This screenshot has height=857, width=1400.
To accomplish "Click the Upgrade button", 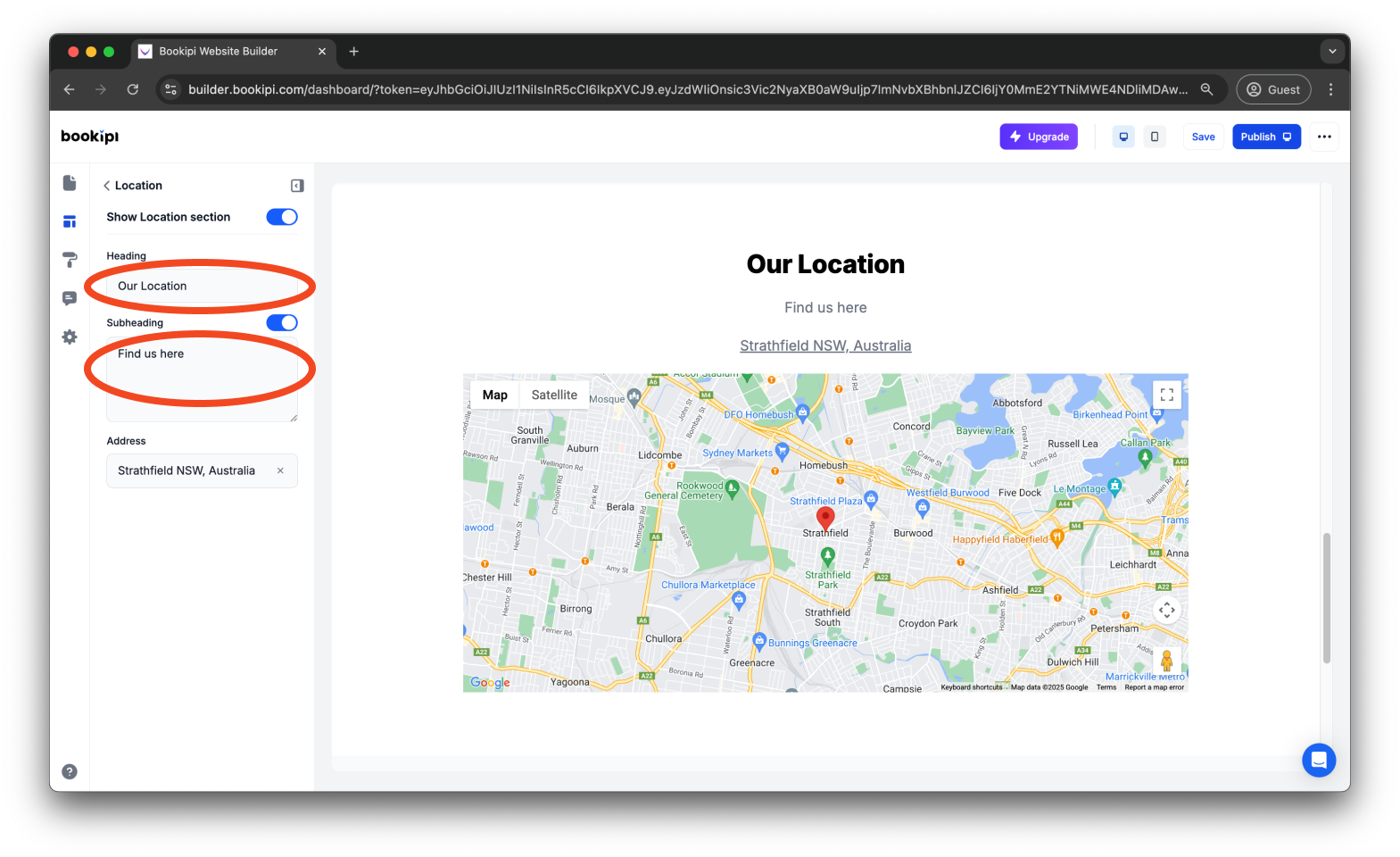I will coord(1039,137).
